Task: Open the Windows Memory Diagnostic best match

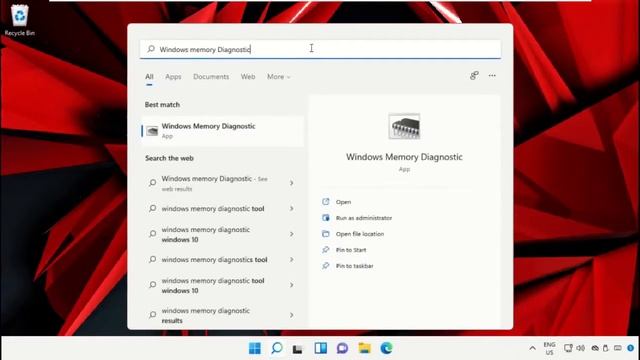Action: click(x=223, y=131)
